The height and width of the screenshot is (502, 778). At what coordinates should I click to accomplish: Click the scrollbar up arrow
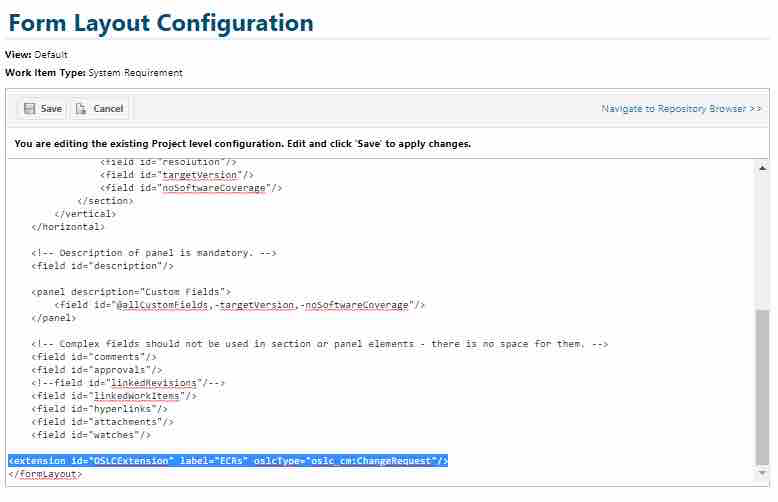coord(762,166)
